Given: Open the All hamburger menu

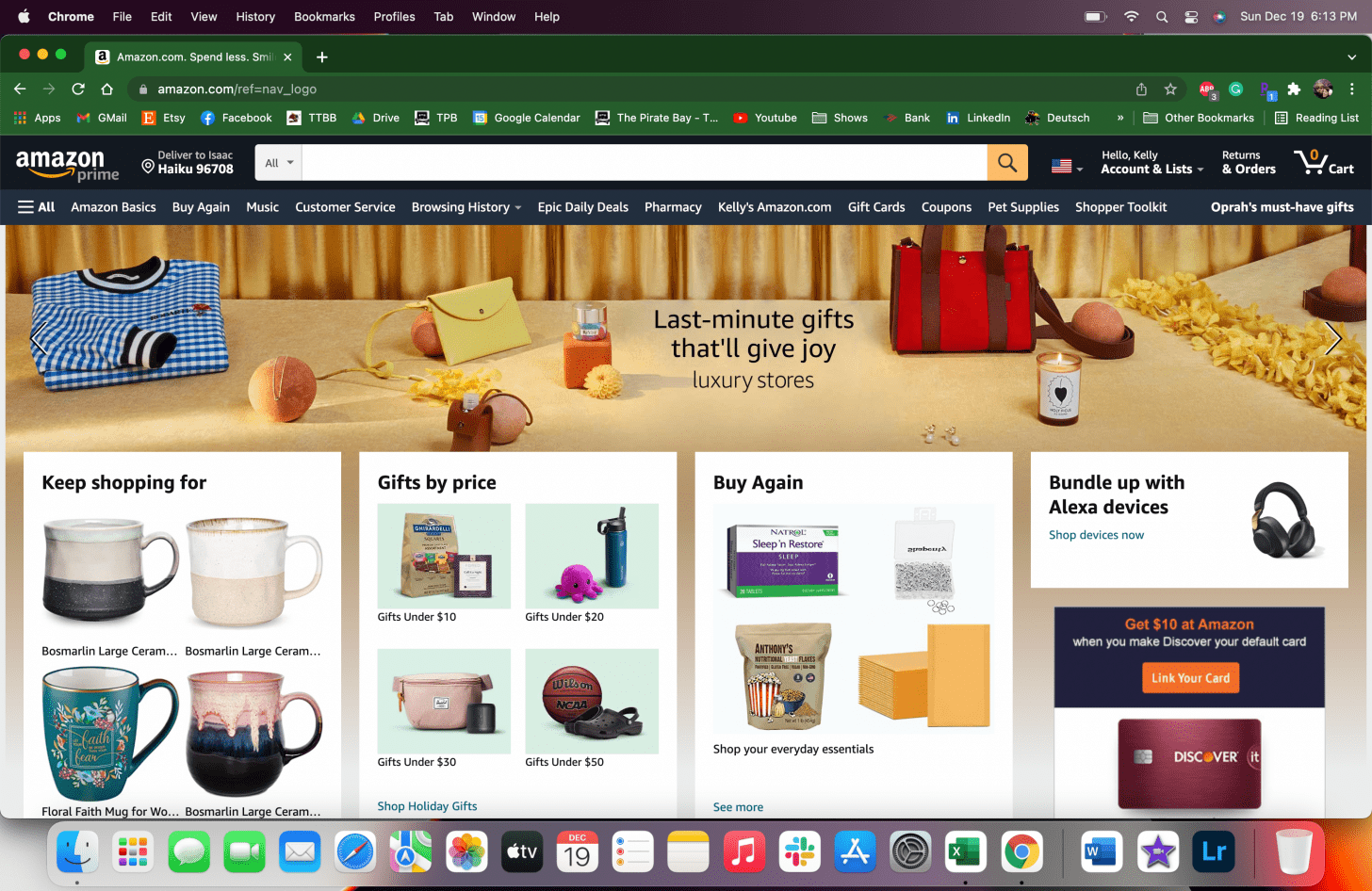Looking at the screenshot, I should point(37,207).
